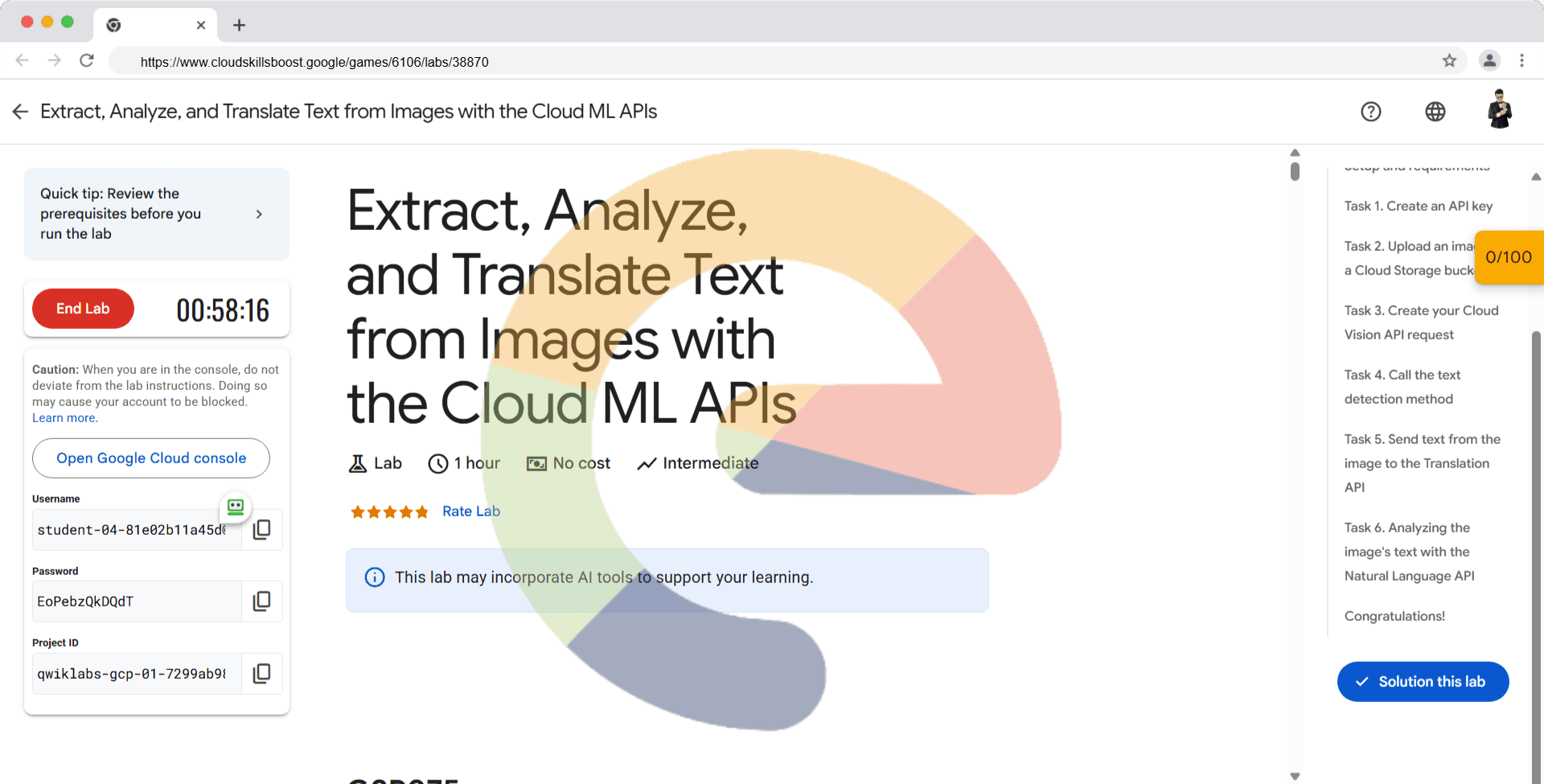Reload the page in the browser
Image resolution: width=1544 pixels, height=784 pixels.
pyautogui.click(x=87, y=61)
